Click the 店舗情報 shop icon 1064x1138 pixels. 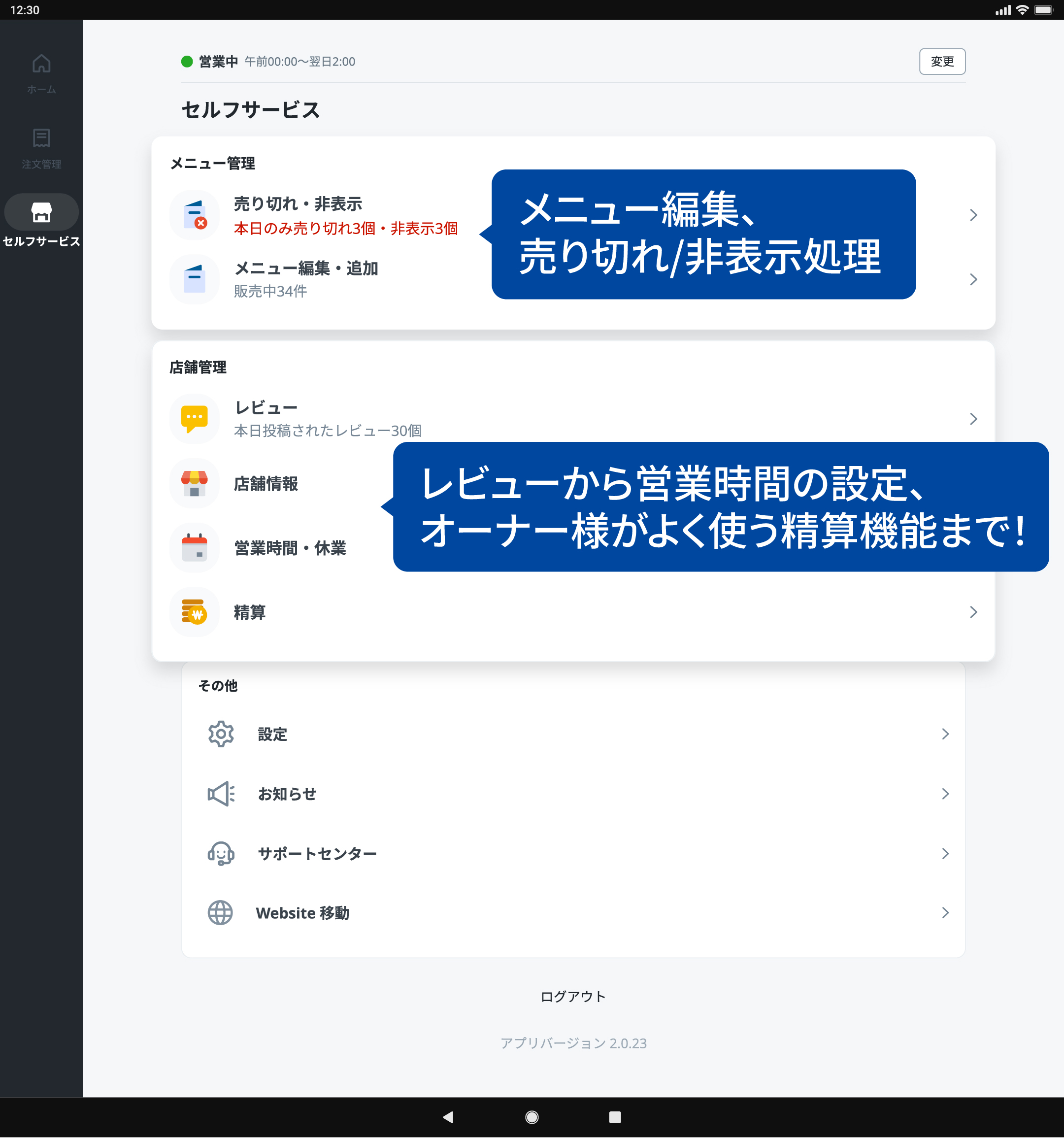[195, 484]
